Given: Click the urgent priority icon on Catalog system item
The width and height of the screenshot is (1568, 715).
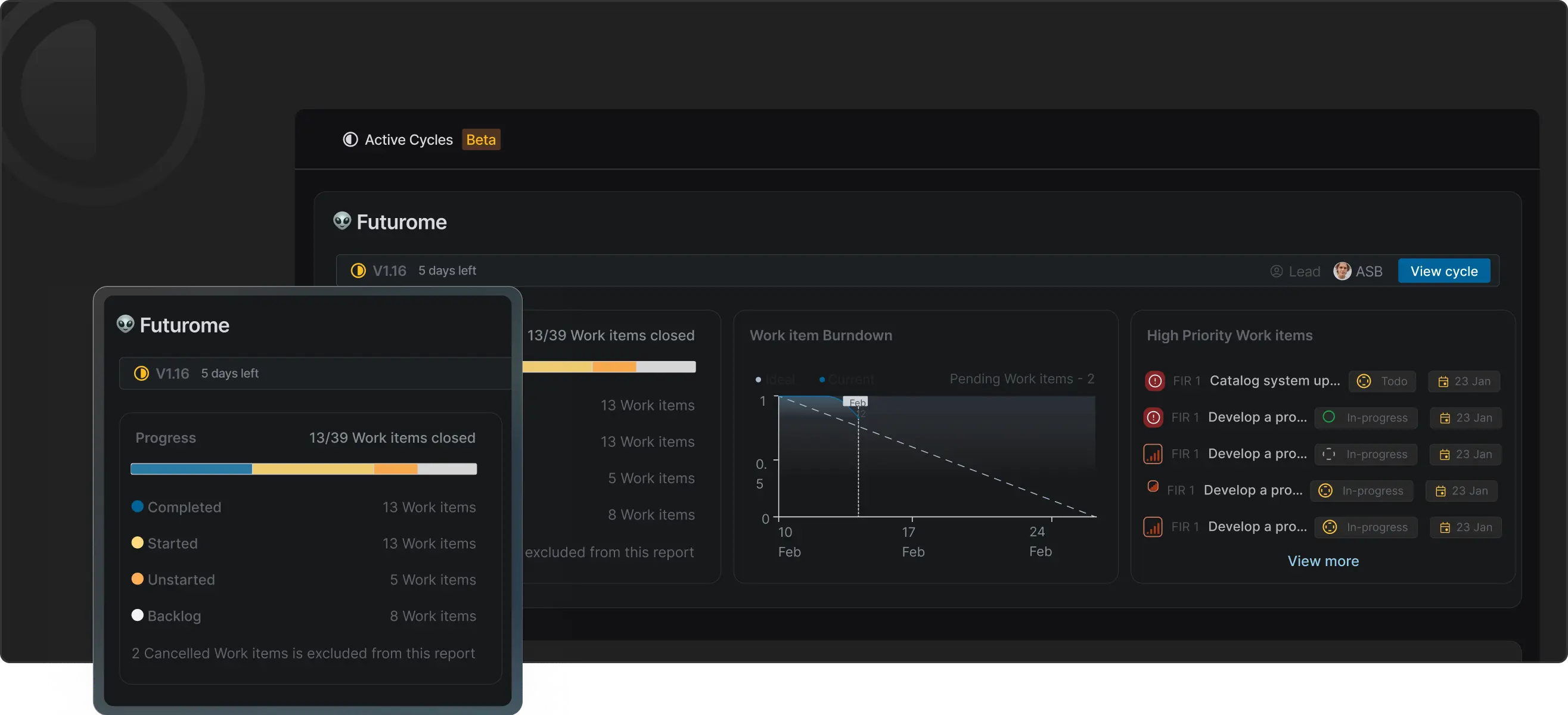Looking at the screenshot, I should (x=1154, y=381).
